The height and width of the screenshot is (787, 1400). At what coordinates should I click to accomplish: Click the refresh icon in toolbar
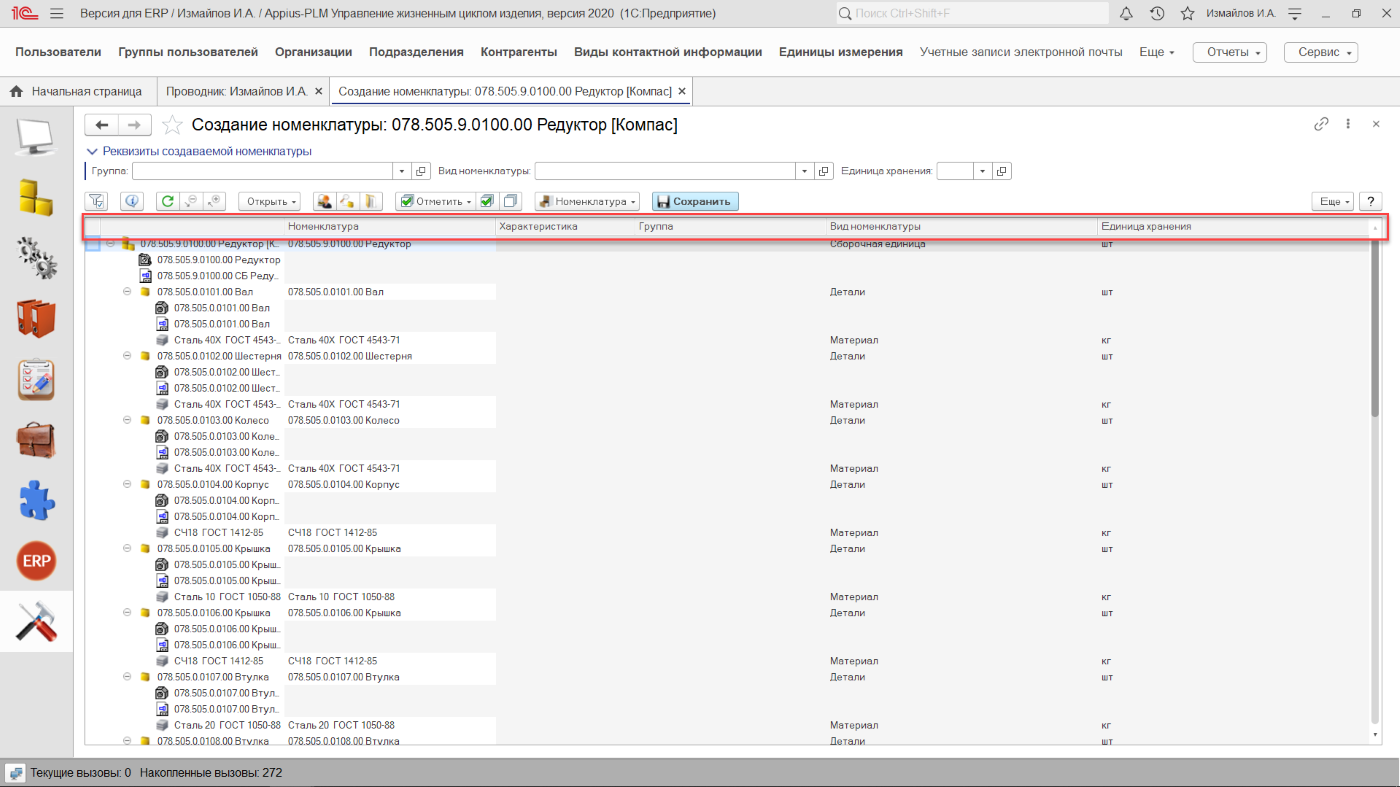(x=167, y=201)
